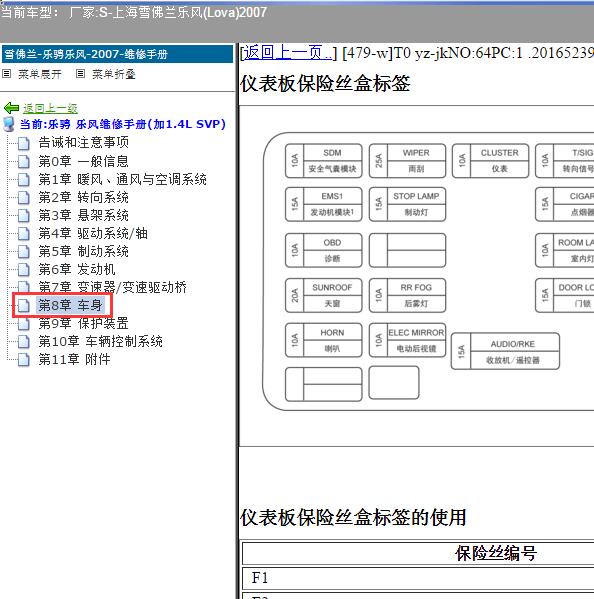
Task: Click page icon beside 第11章 附件
Action: [x=24, y=359]
